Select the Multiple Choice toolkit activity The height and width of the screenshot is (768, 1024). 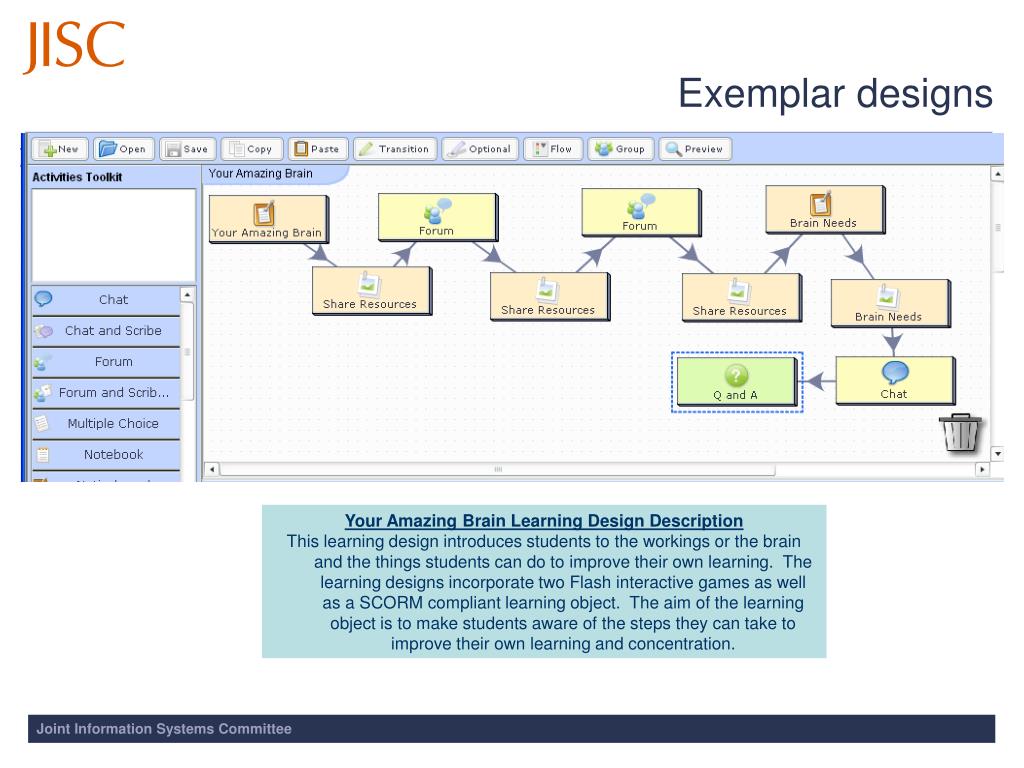click(x=106, y=424)
